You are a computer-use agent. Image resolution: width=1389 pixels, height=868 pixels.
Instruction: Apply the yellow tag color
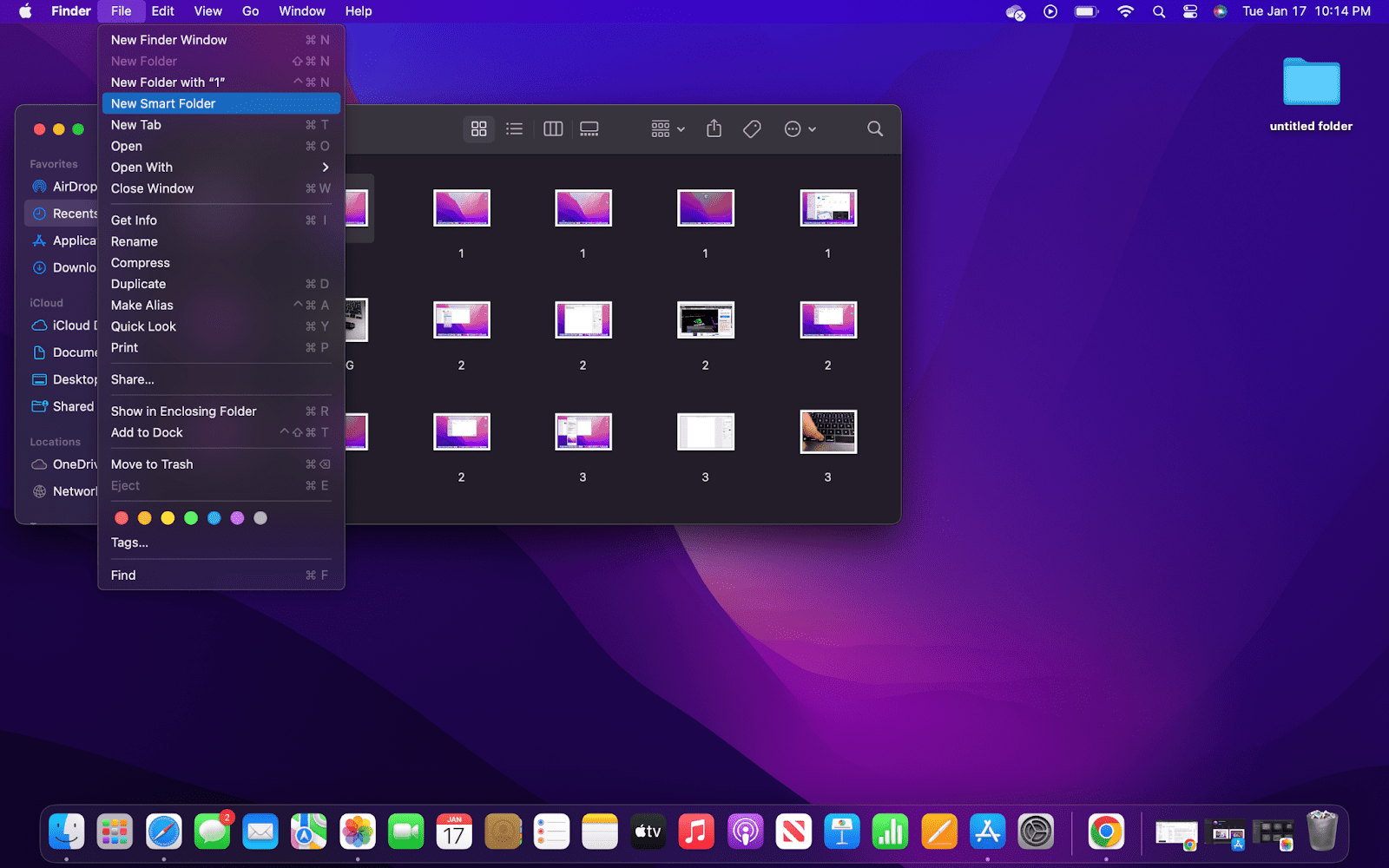click(x=168, y=518)
